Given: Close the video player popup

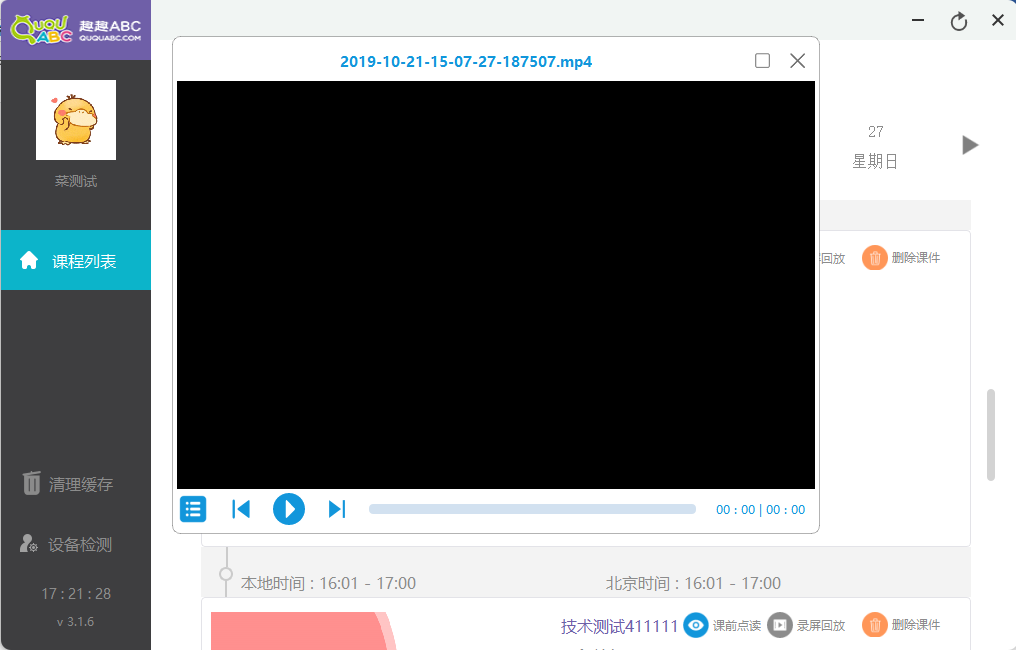Looking at the screenshot, I should [x=797, y=61].
